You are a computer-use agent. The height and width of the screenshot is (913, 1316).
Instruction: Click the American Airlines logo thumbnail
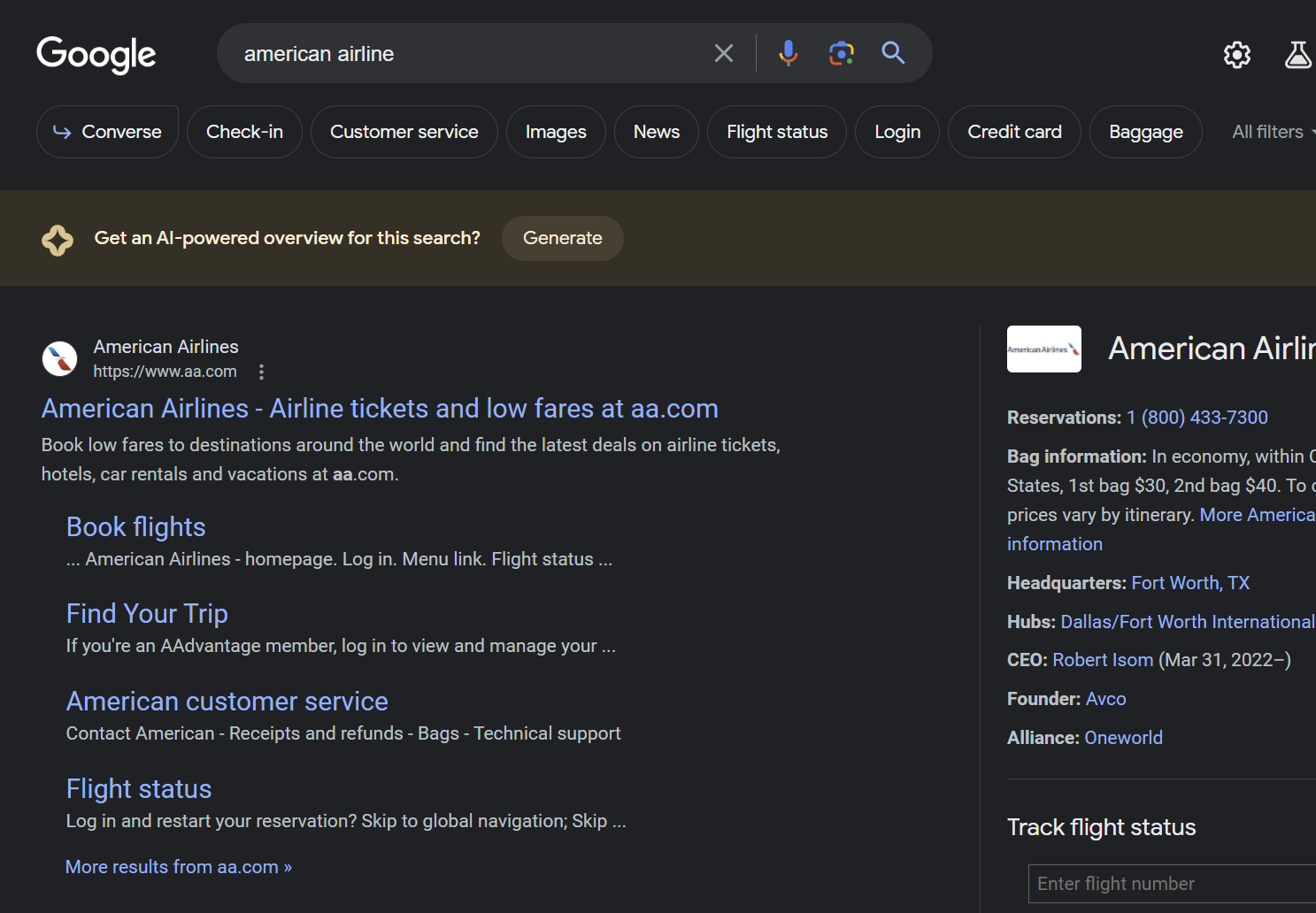pos(1043,349)
